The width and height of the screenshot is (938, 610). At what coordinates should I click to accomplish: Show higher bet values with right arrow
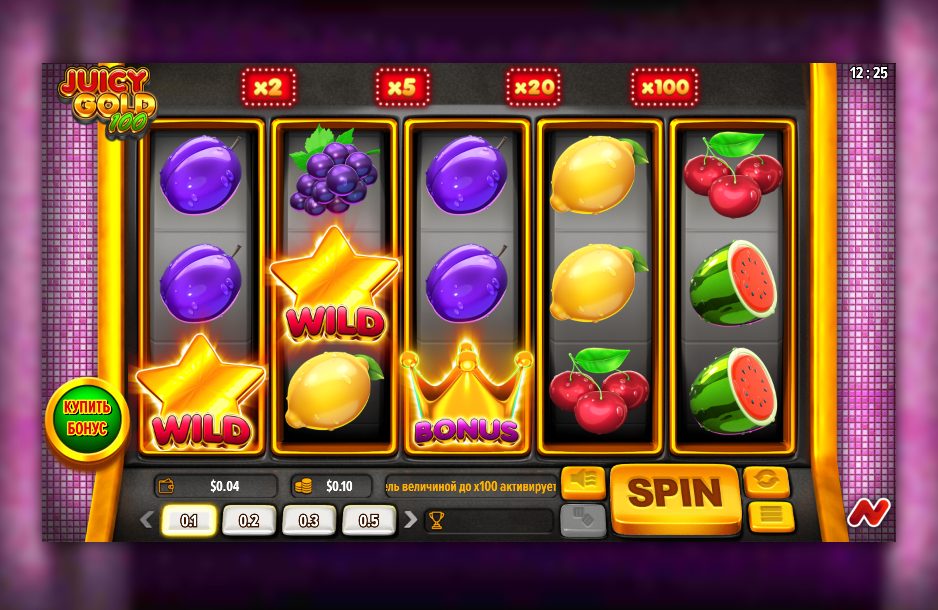pyautogui.click(x=410, y=520)
